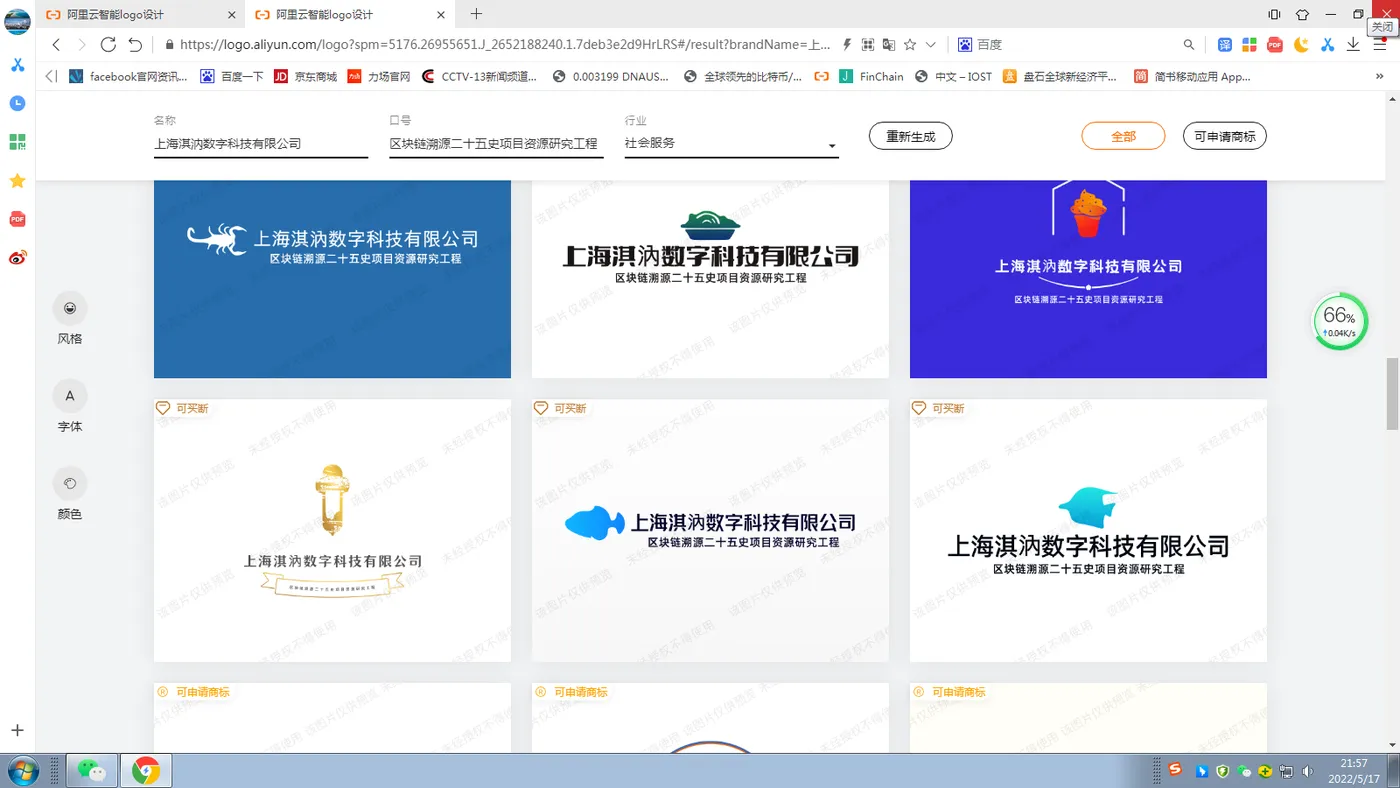Click the page vertical scrollbar thumb
The height and width of the screenshot is (788, 1400).
point(1391,393)
